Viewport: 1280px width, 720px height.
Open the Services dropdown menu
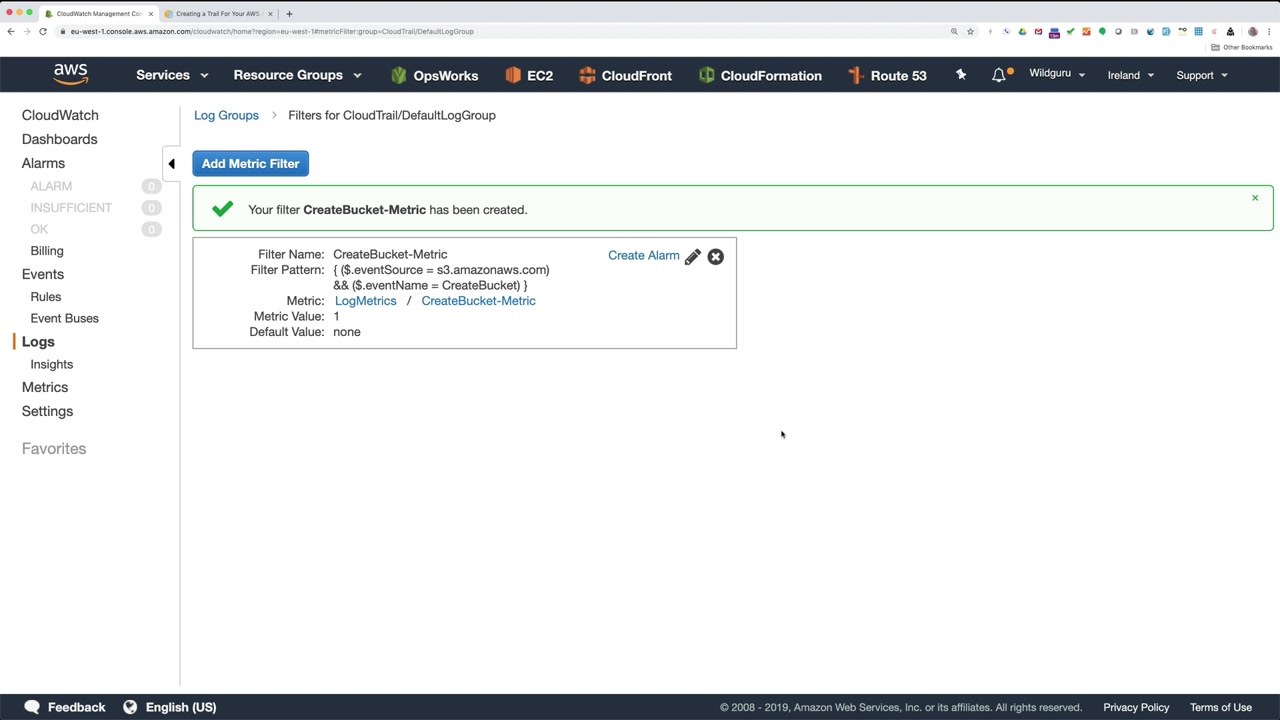tap(172, 75)
